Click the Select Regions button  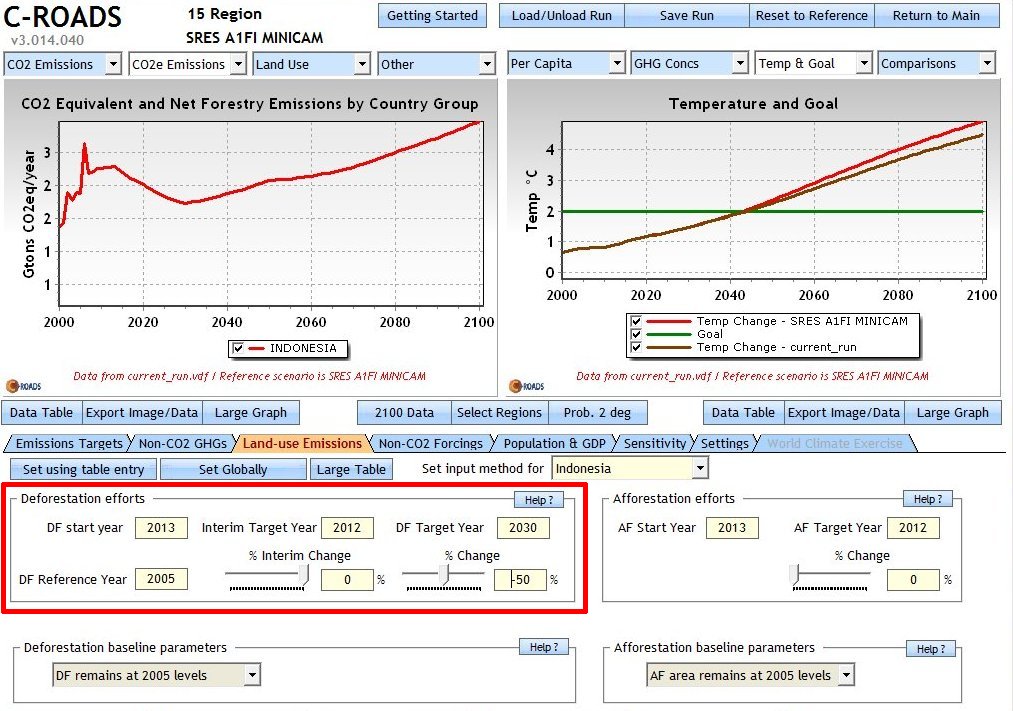coord(499,413)
